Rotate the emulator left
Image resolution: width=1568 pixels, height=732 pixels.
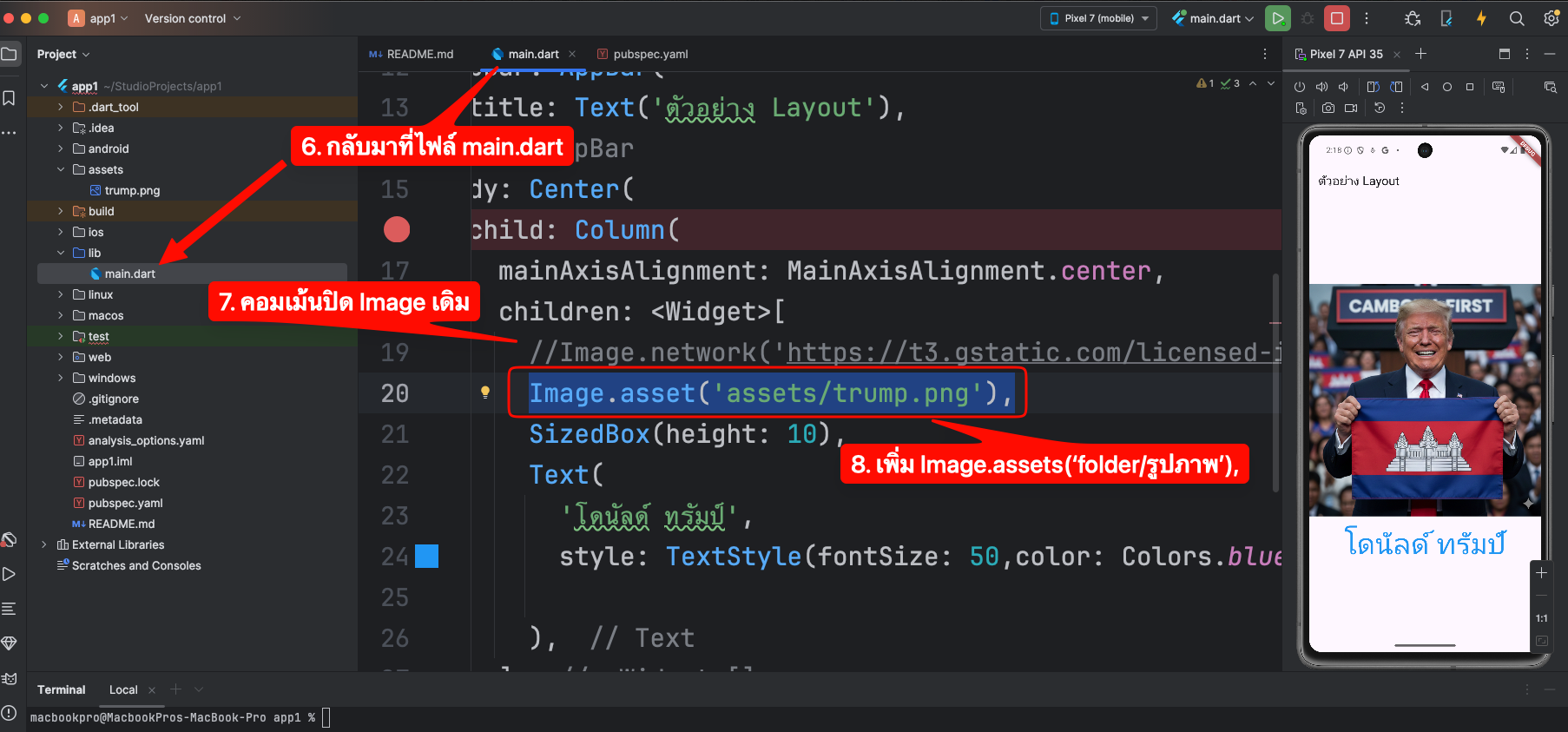[1373, 87]
